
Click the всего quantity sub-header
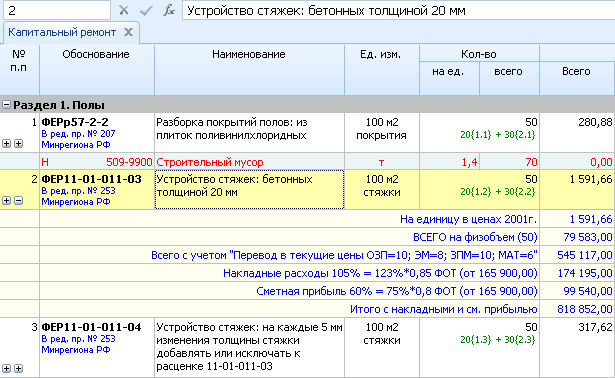[x=509, y=78]
